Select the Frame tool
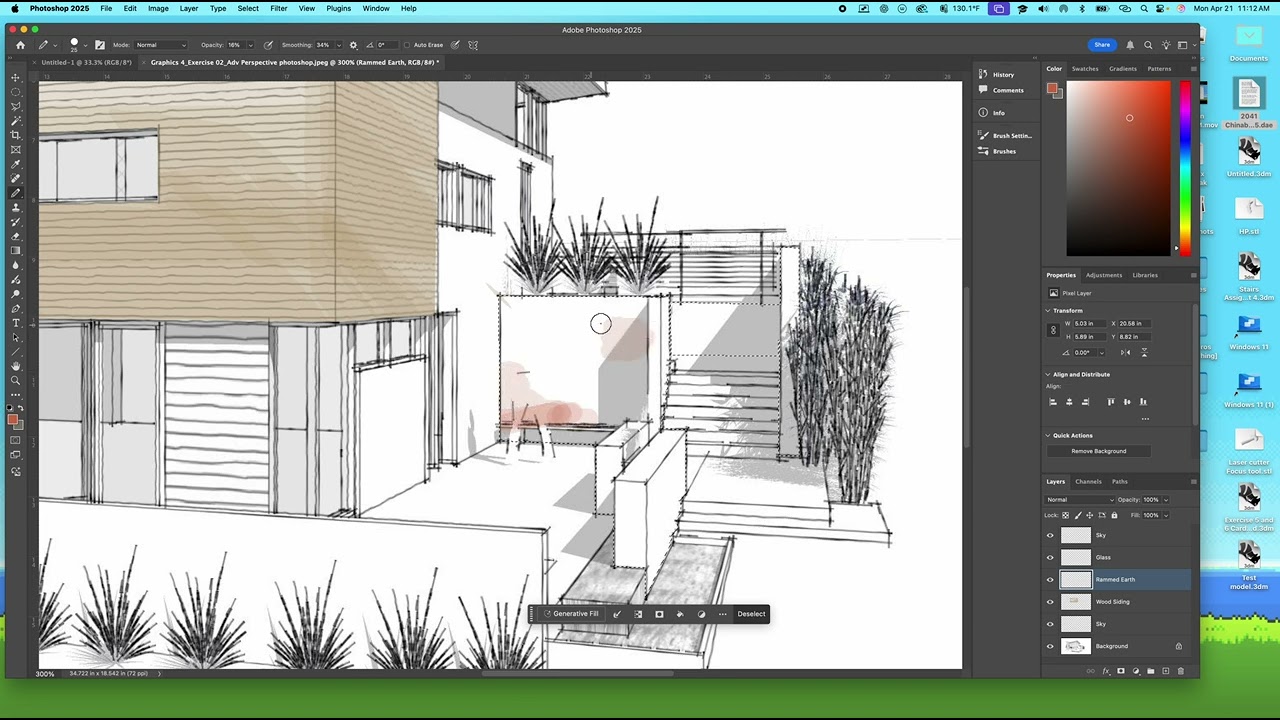This screenshot has height=720, width=1280. pyautogui.click(x=15, y=150)
